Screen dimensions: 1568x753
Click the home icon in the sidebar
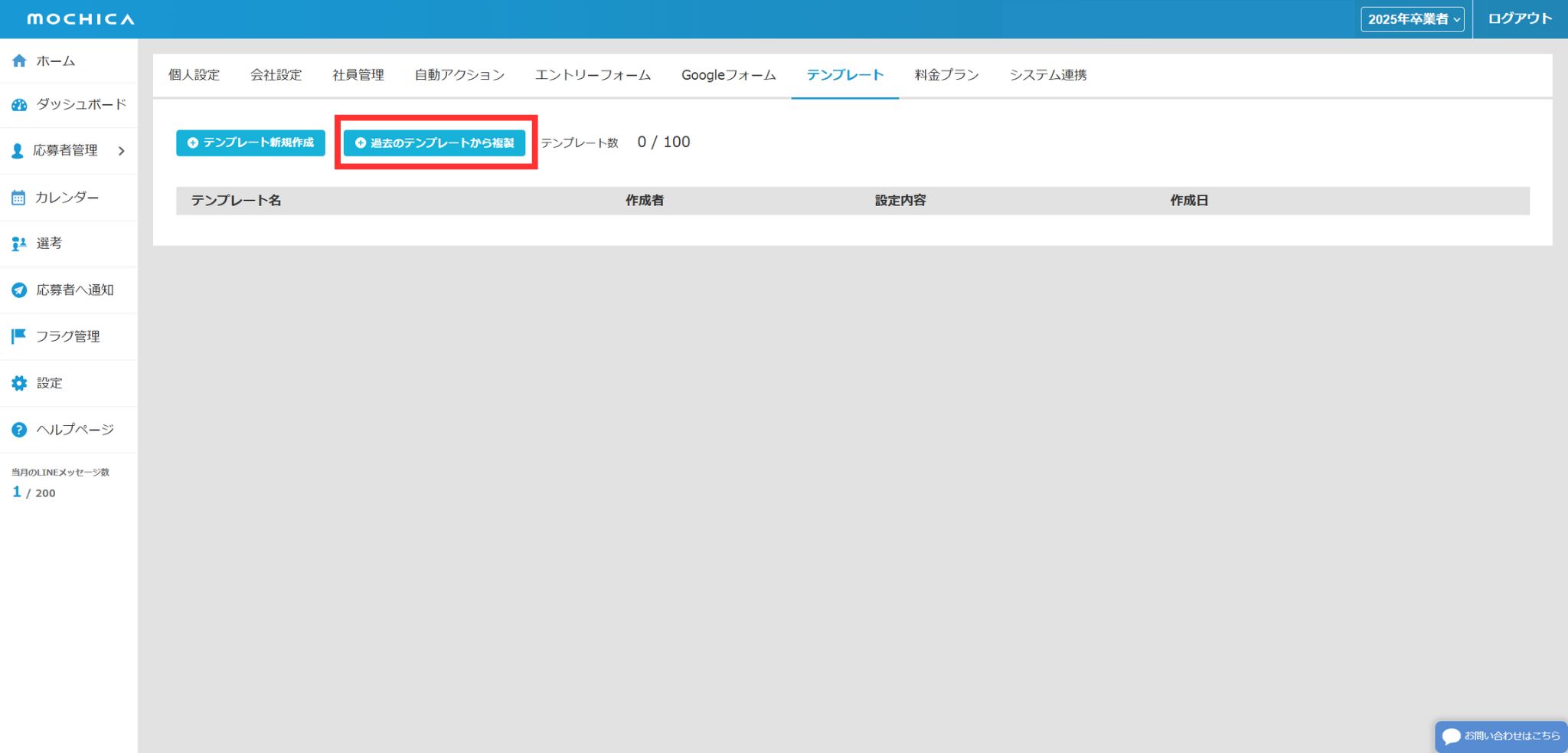click(x=19, y=61)
